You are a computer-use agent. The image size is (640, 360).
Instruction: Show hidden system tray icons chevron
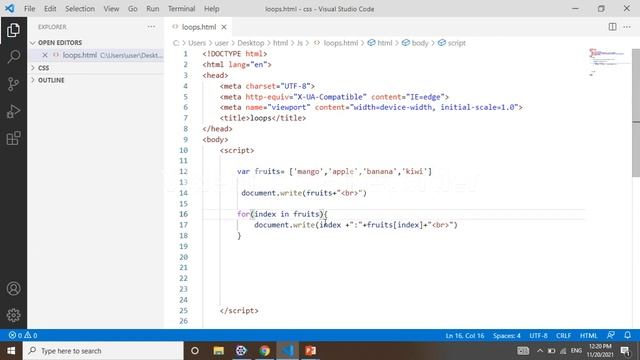(x=540, y=351)
